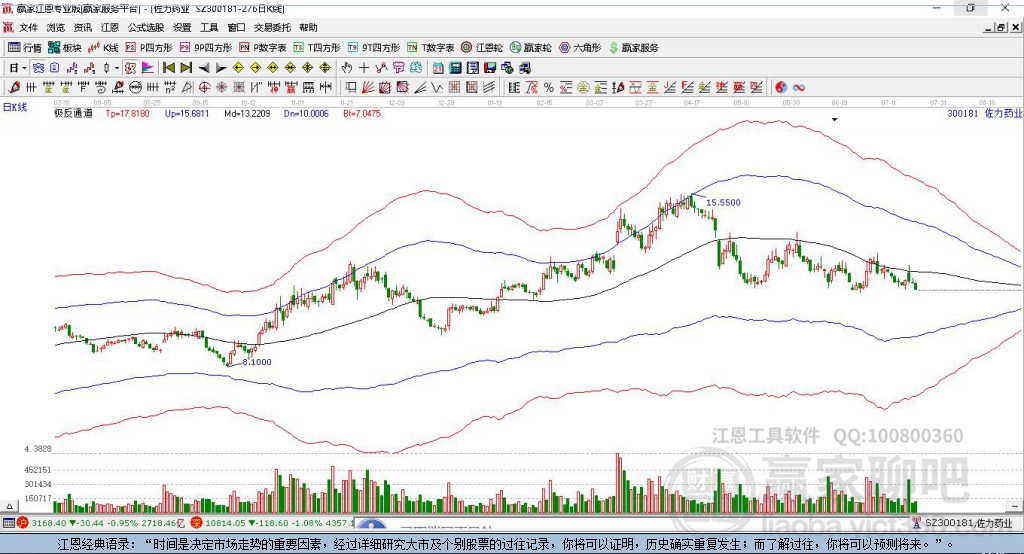Click the Up=15.6811 value

[187, 114]
